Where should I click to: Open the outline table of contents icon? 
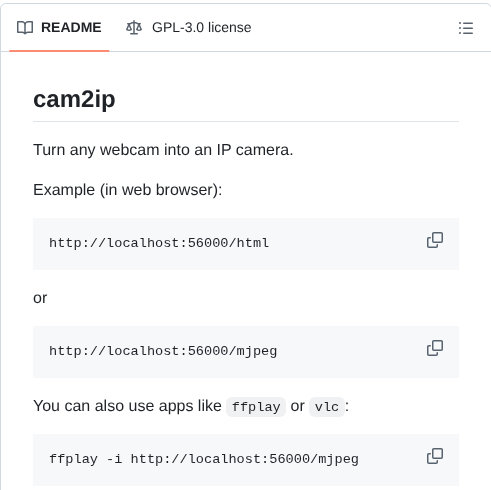tap(466, 28)
